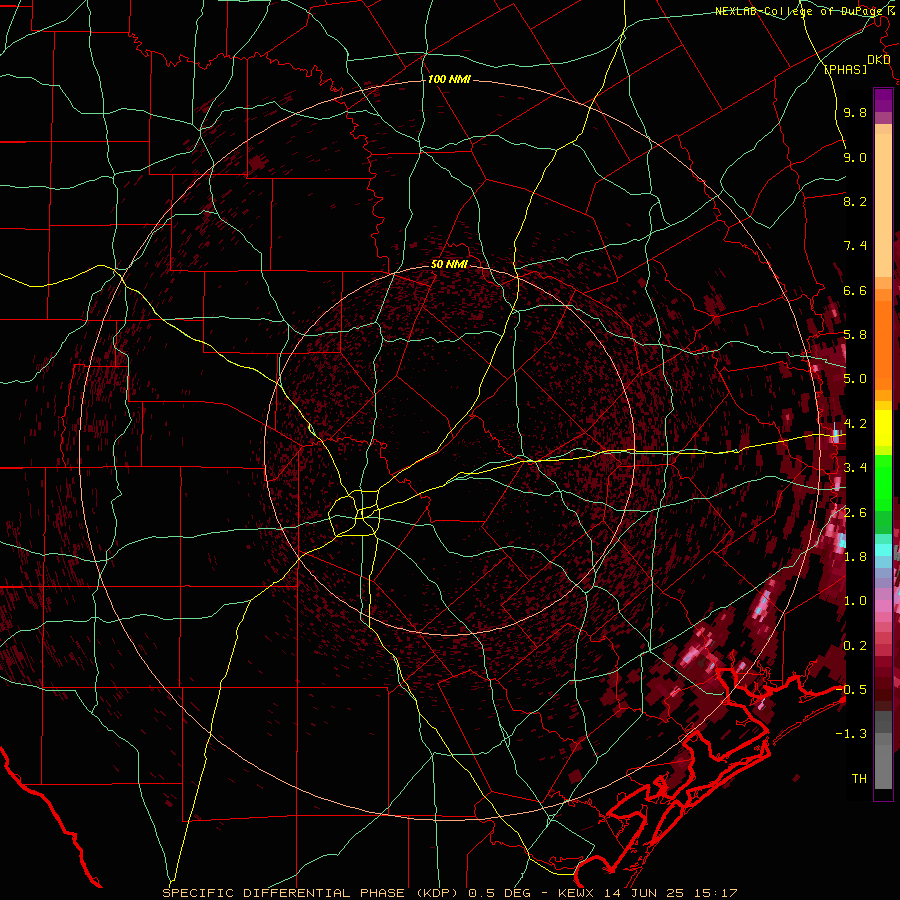The width and height of the screenshot is (900, 900).
Task: Click the 5.8 value on the scale
Action: (855, 335)
